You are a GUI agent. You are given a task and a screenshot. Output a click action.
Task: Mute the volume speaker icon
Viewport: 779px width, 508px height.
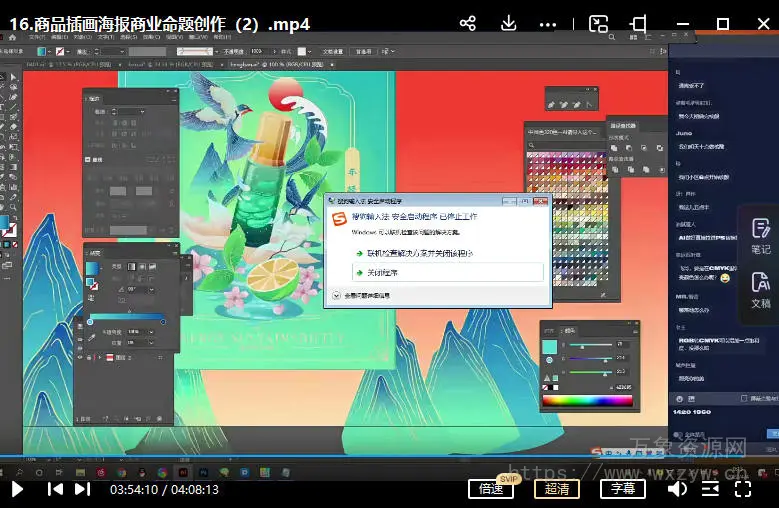pos(677,489)
